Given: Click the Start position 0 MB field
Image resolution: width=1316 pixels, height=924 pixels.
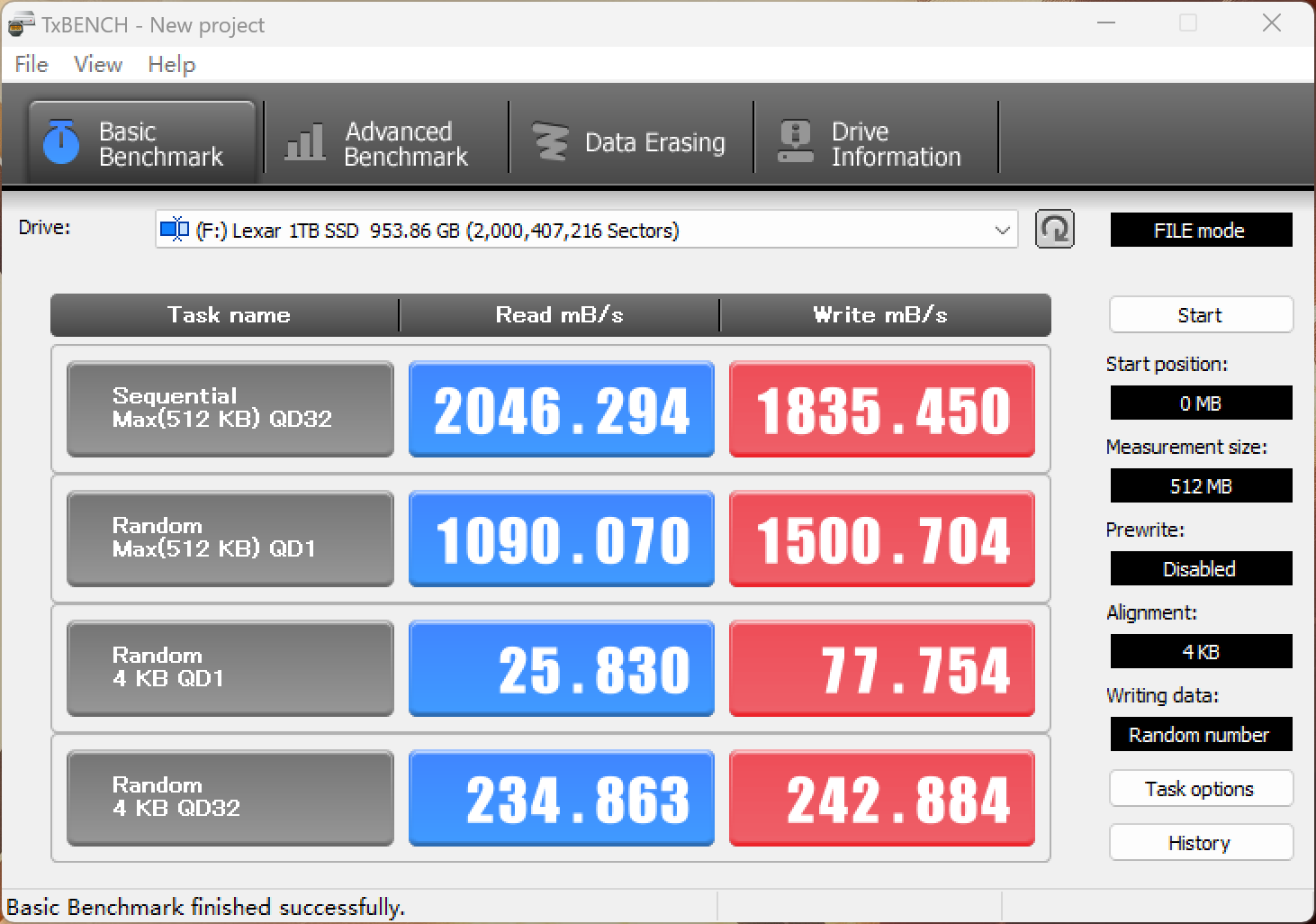Looking at the screenshot, I should point(1200,403).
